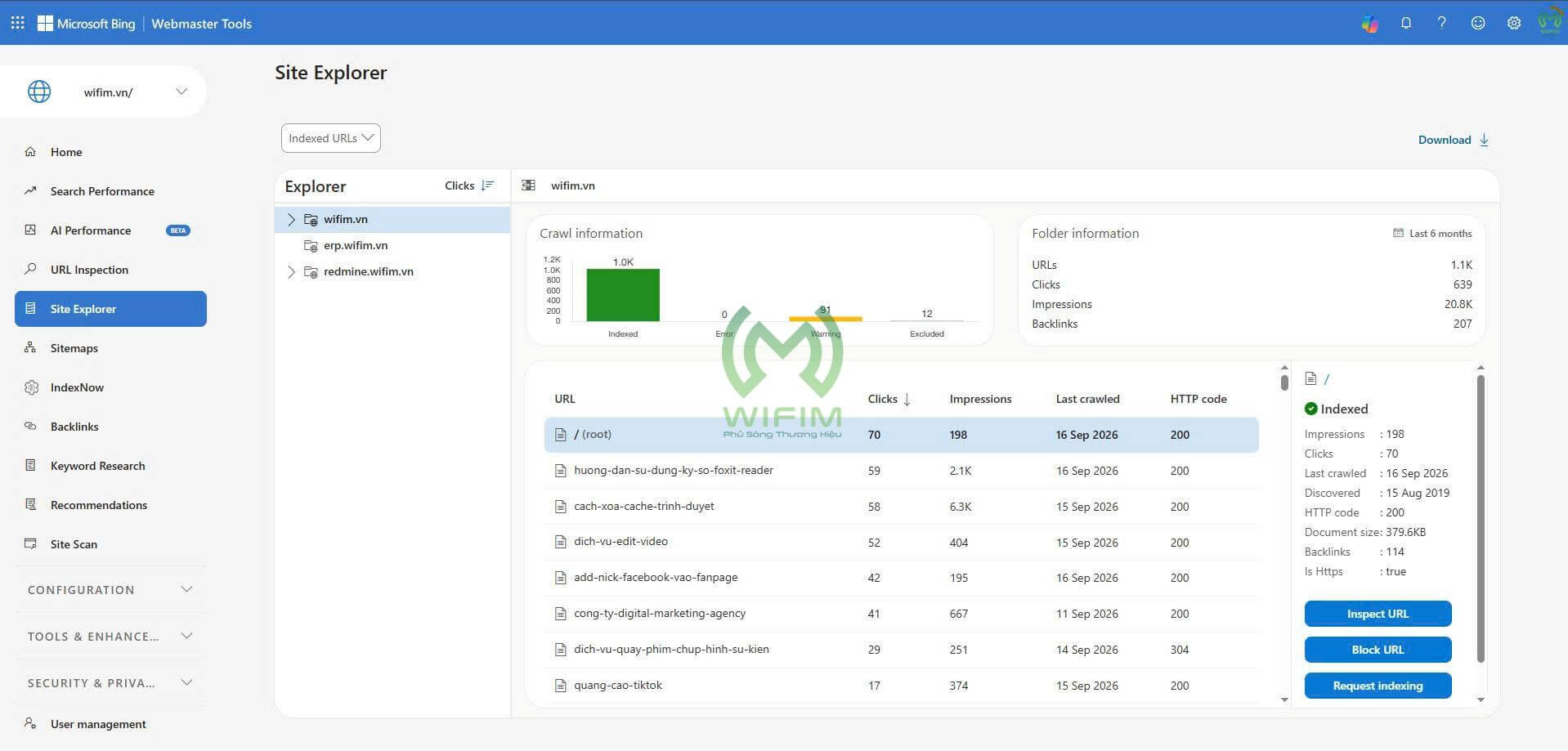Click the details panel vertical scrollbar
This screenshot has width=1568, height=751.
point(1481,519)
